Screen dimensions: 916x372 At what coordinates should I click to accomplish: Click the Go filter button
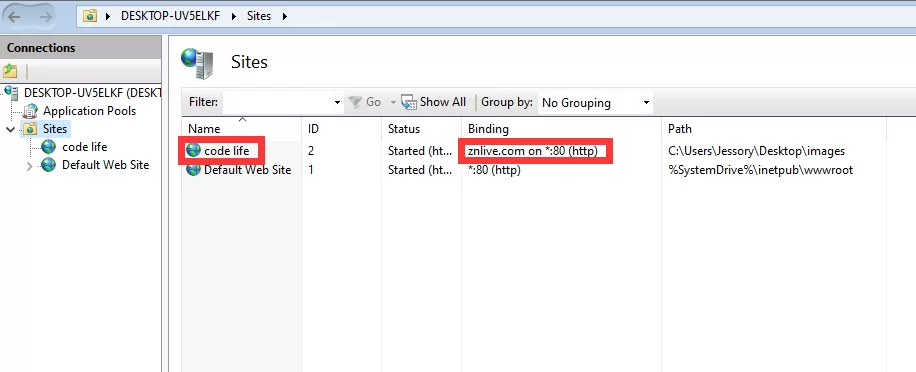coord(365,102)
